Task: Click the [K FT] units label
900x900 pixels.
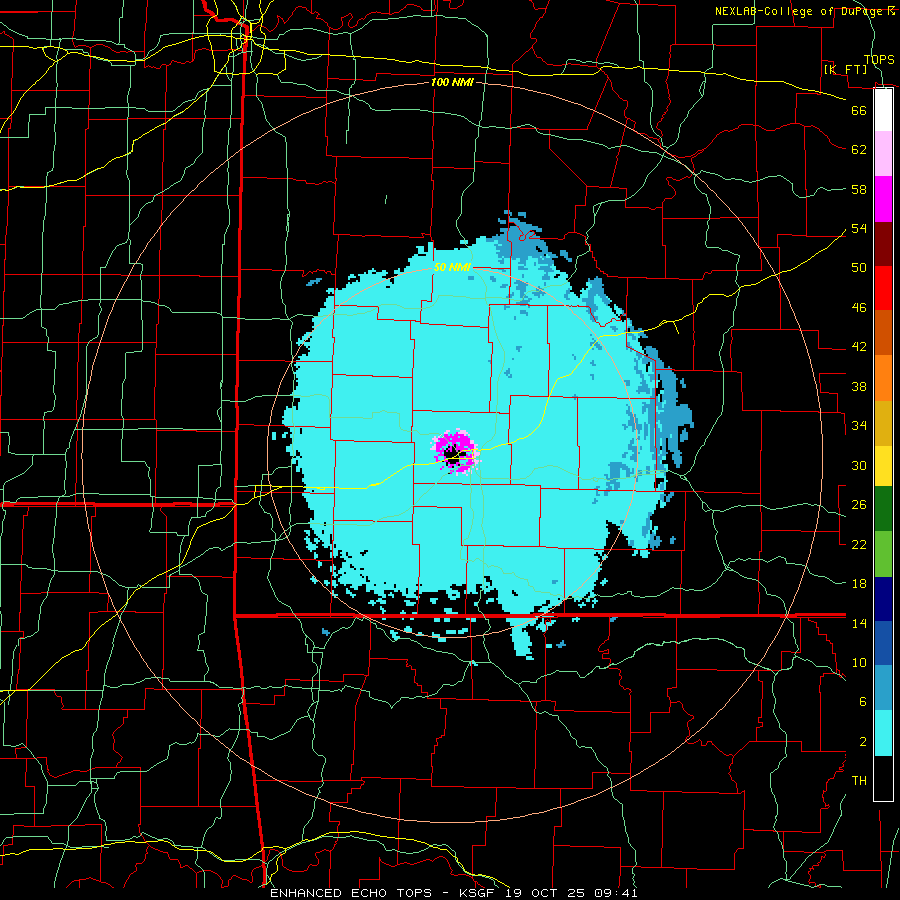Action: [x=845, y=69]
